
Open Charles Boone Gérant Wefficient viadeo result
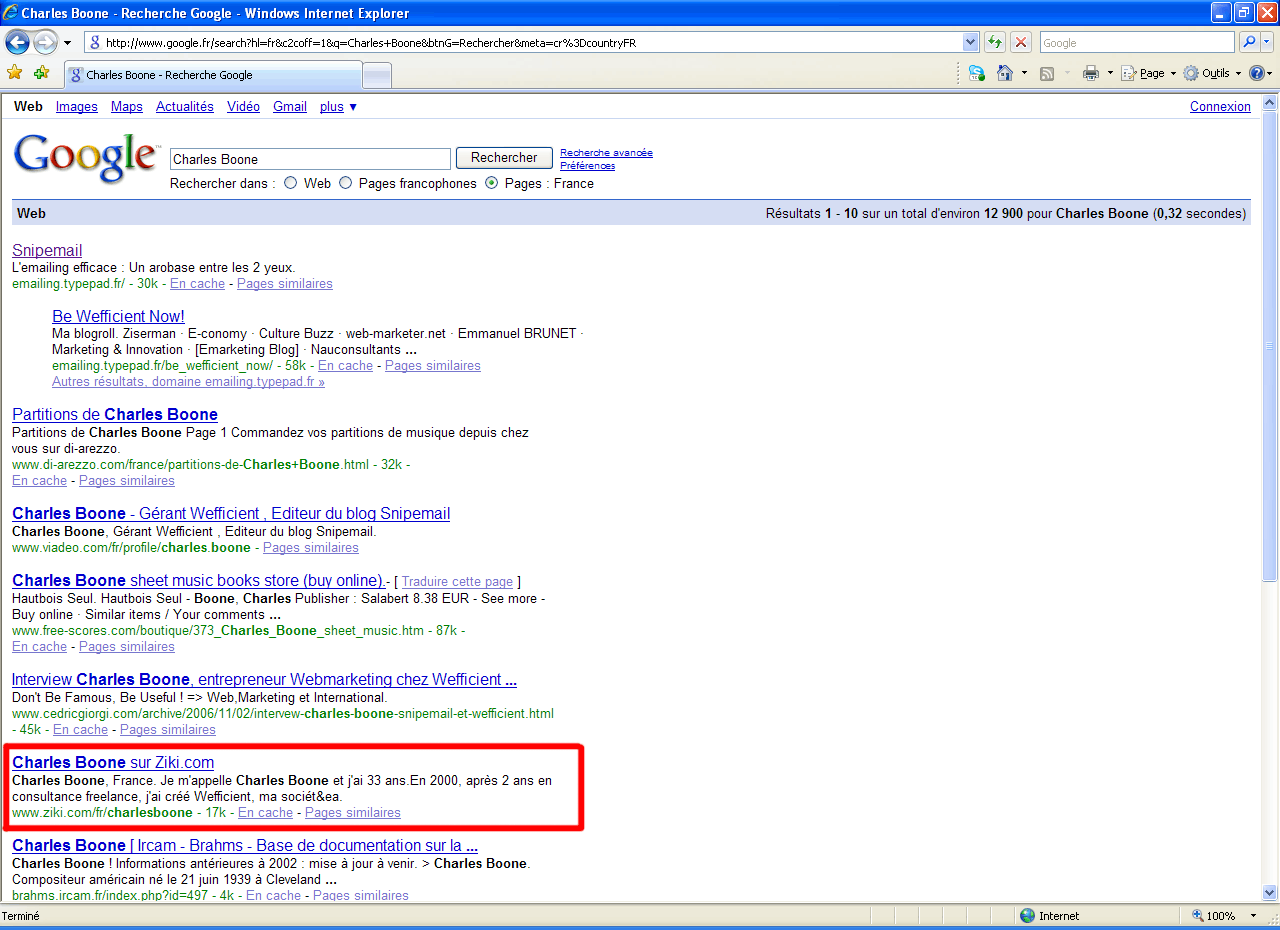pos(231,513)
